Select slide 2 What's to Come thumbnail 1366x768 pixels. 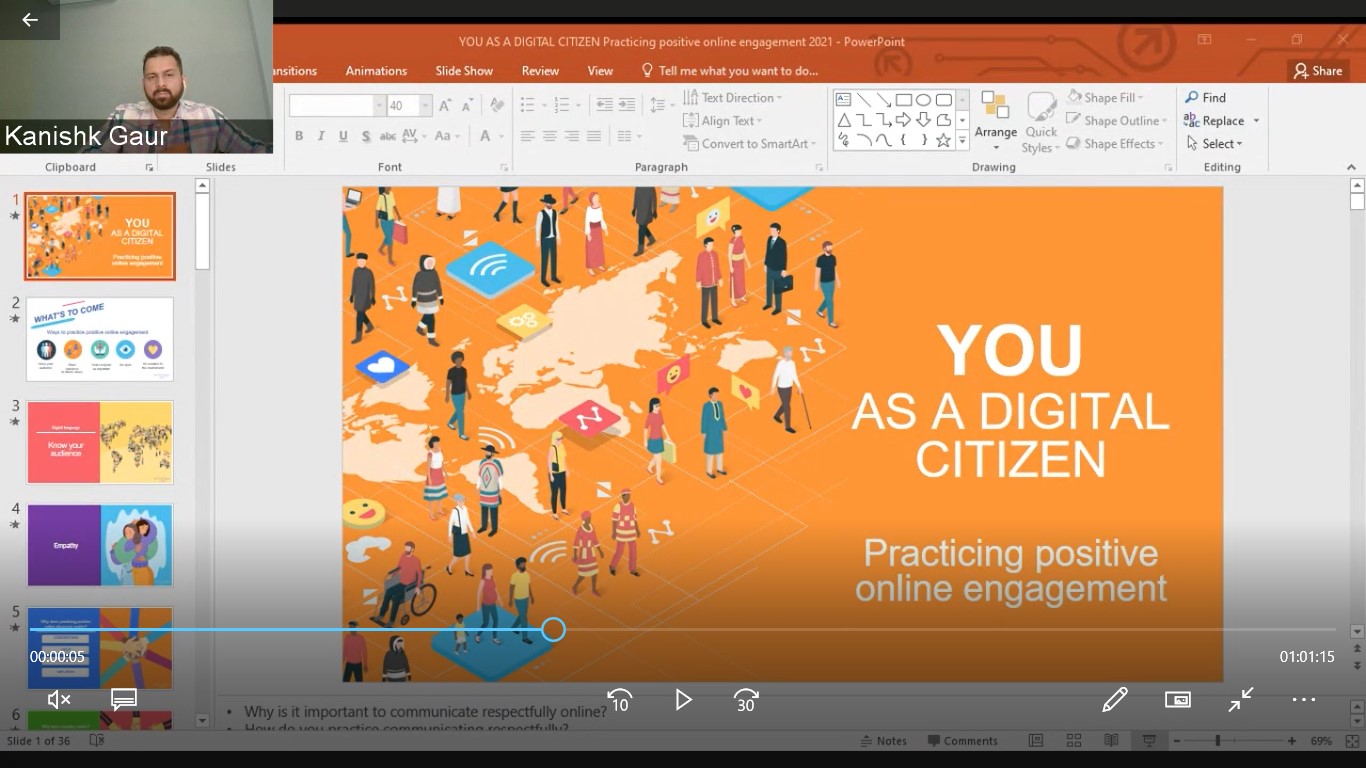100,339
